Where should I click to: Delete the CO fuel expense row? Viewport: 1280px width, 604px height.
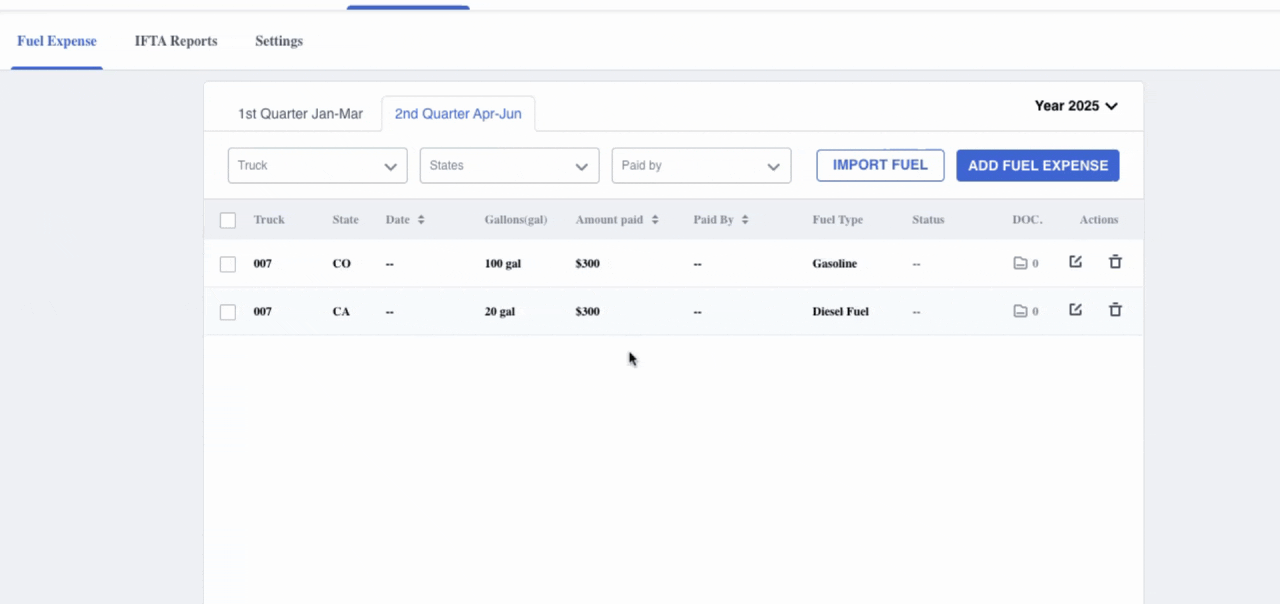click(x=1115, y=262)
